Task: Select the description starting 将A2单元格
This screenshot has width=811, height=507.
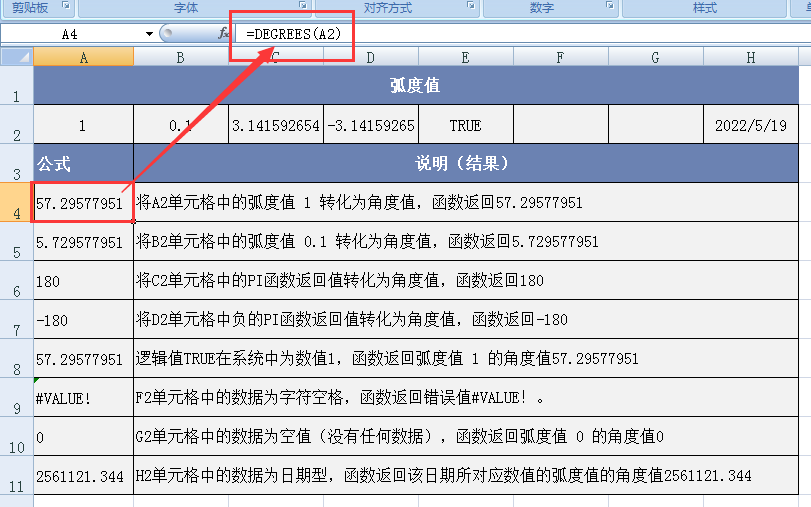Action: (466, 202)
